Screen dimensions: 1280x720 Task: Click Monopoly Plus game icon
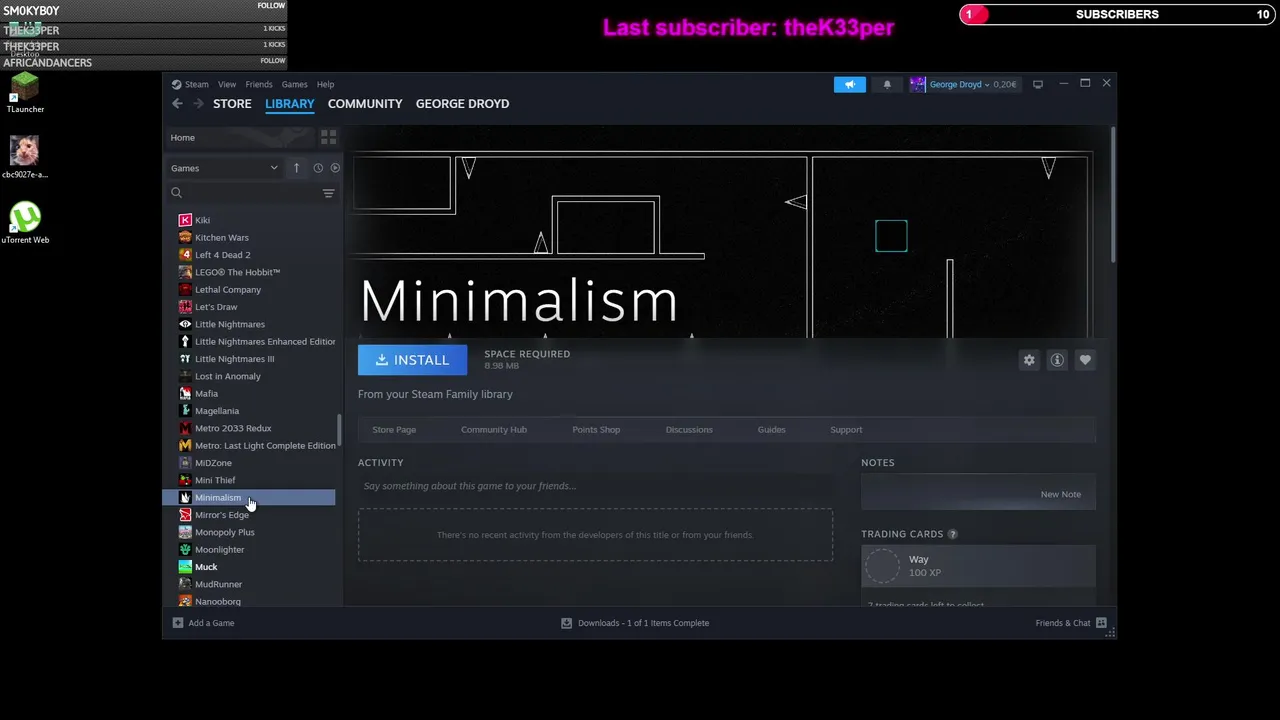[185, 532]
